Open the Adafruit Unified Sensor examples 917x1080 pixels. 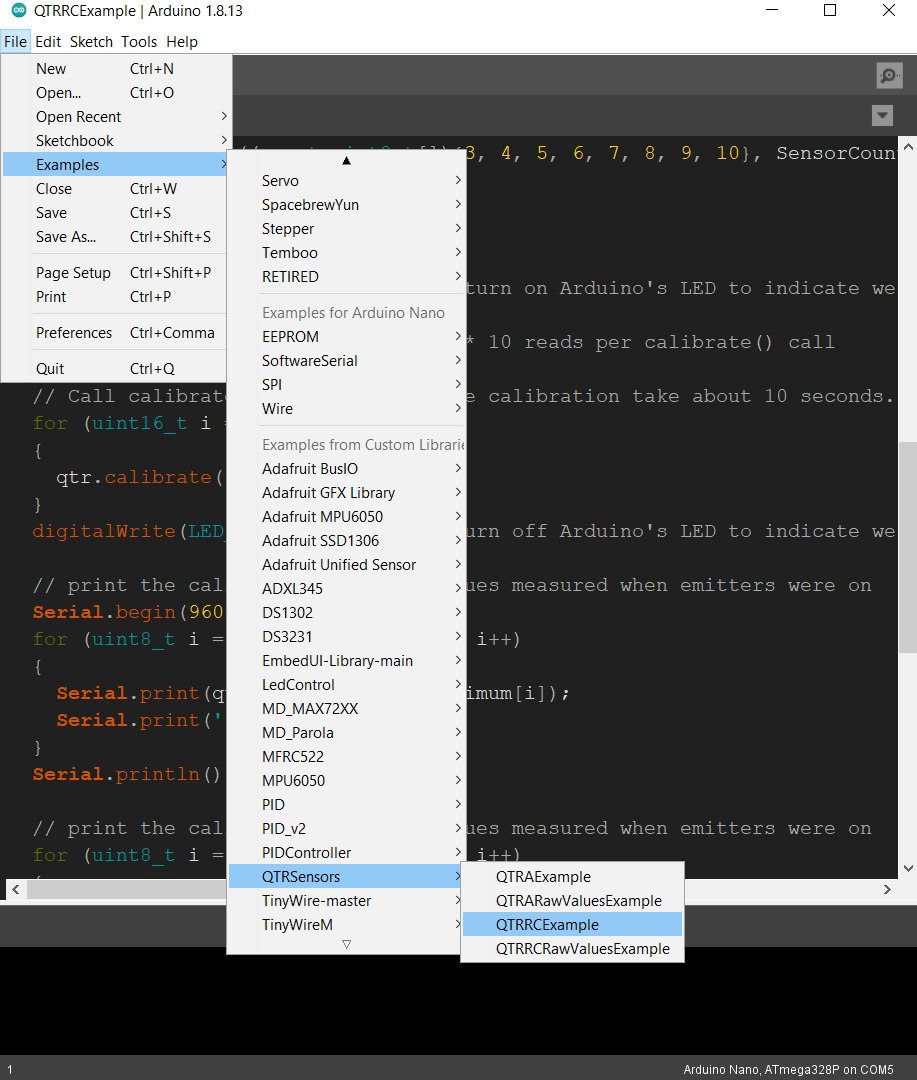(347, 565)
